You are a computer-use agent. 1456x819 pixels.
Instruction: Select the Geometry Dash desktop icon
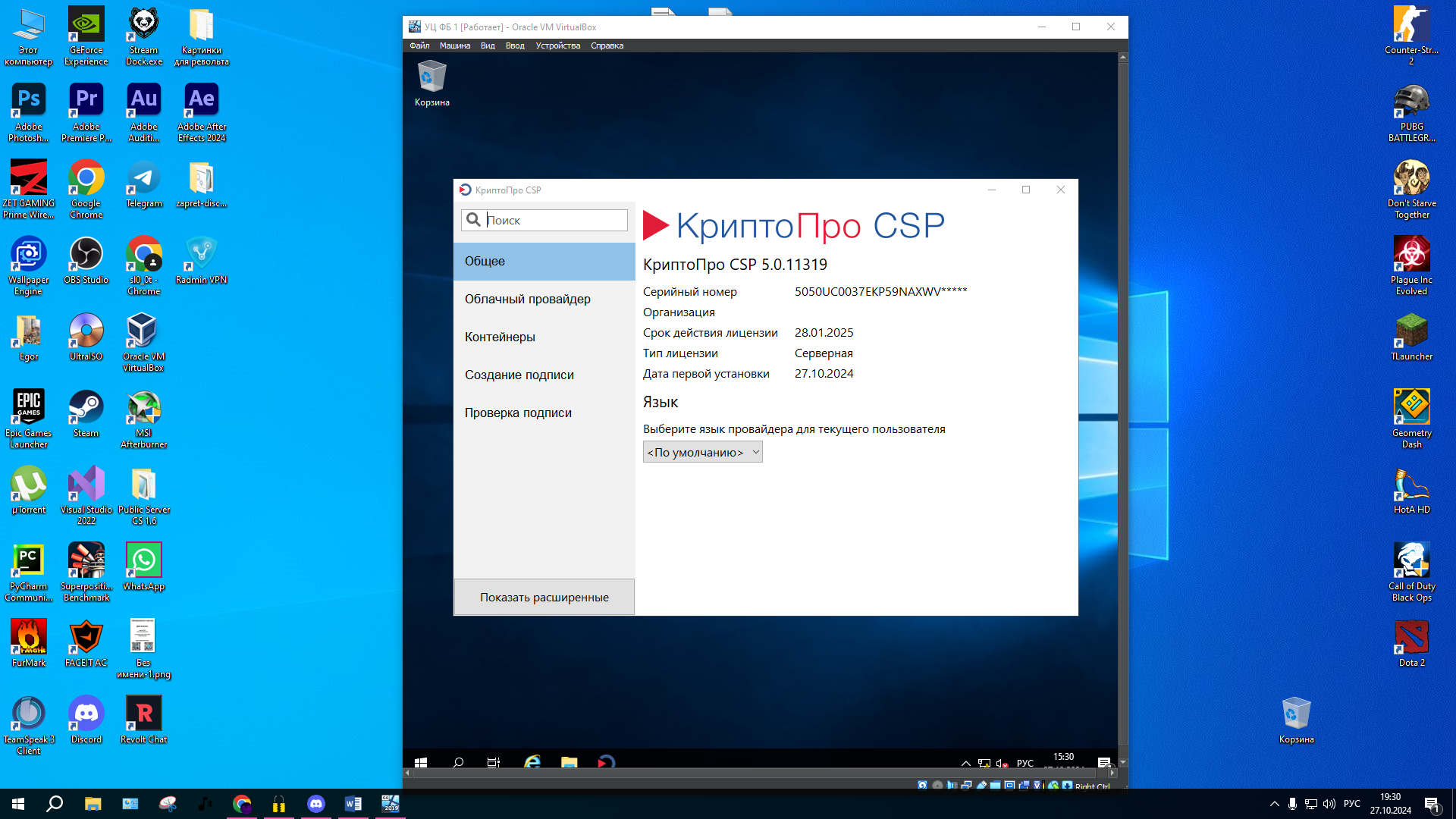1412,419
